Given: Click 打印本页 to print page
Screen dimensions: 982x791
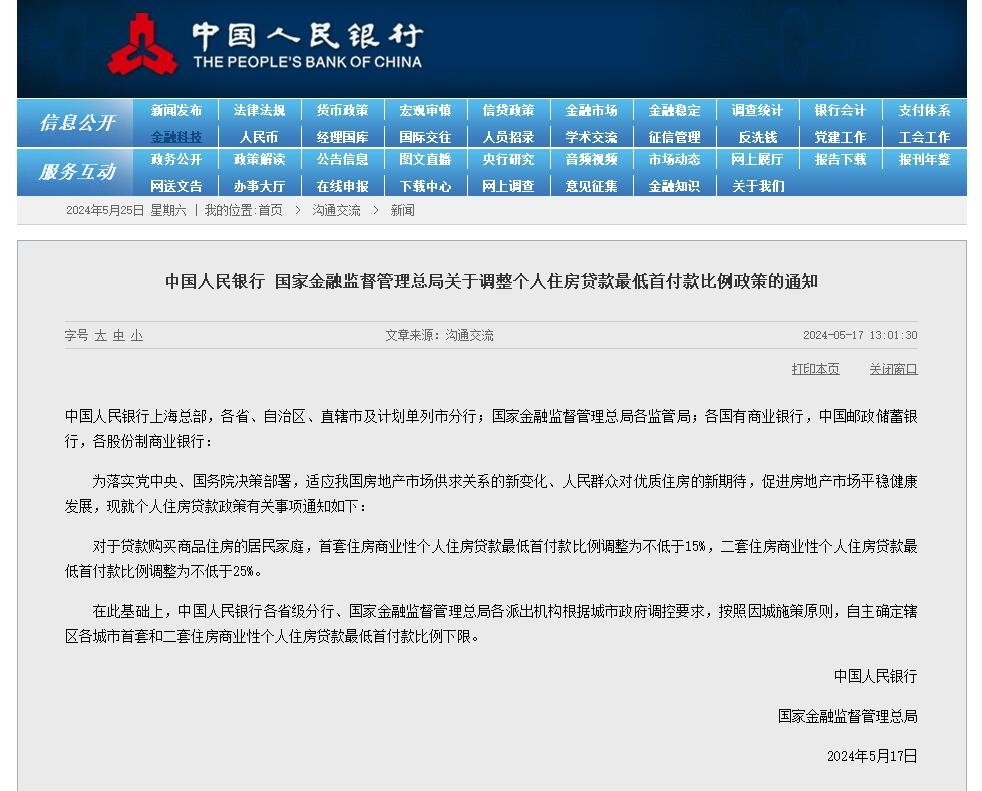Looking at the screenshot, I should 815,369.
